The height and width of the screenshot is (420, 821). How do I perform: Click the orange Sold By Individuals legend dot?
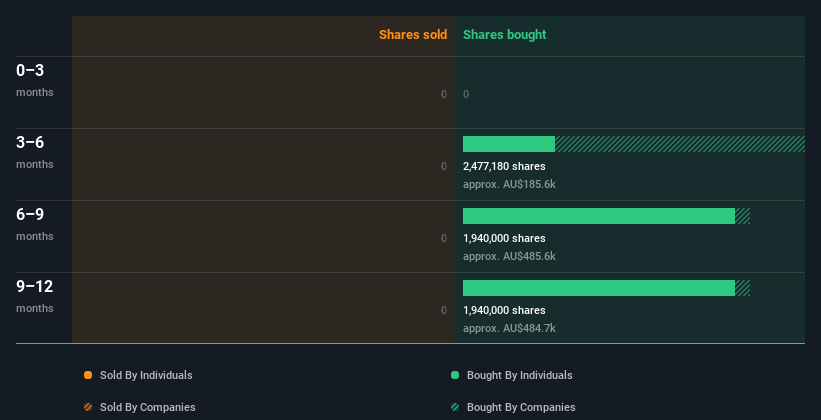point(88,375)
